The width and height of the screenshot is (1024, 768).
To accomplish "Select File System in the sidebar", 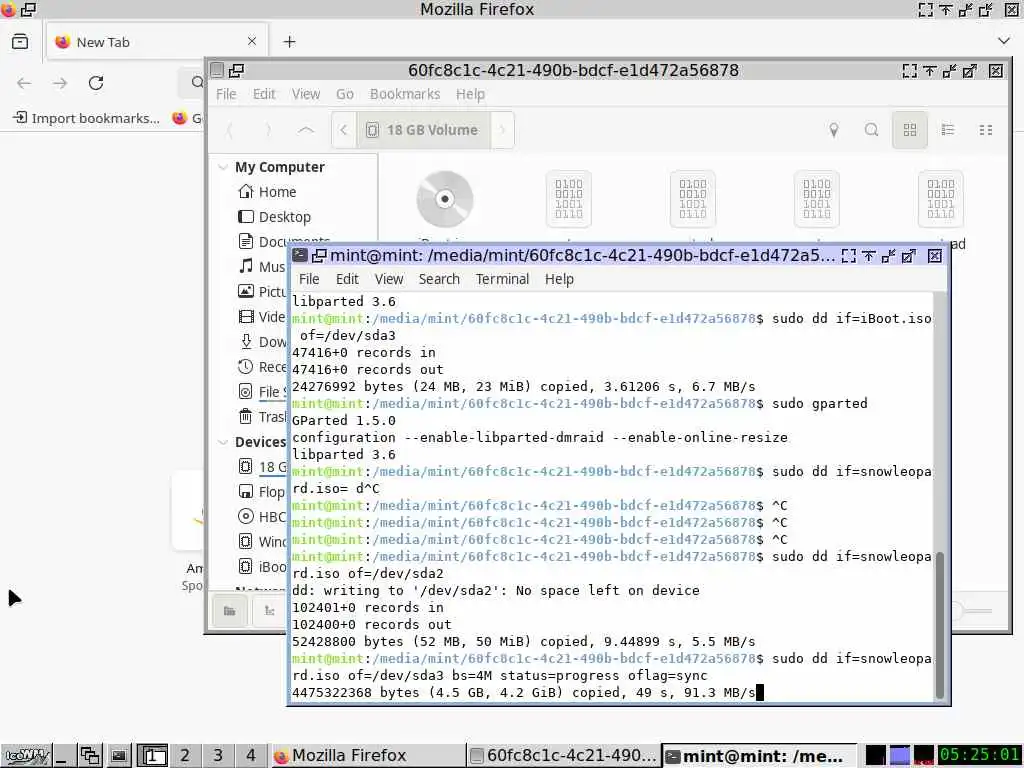I will (x=263, y=392).
